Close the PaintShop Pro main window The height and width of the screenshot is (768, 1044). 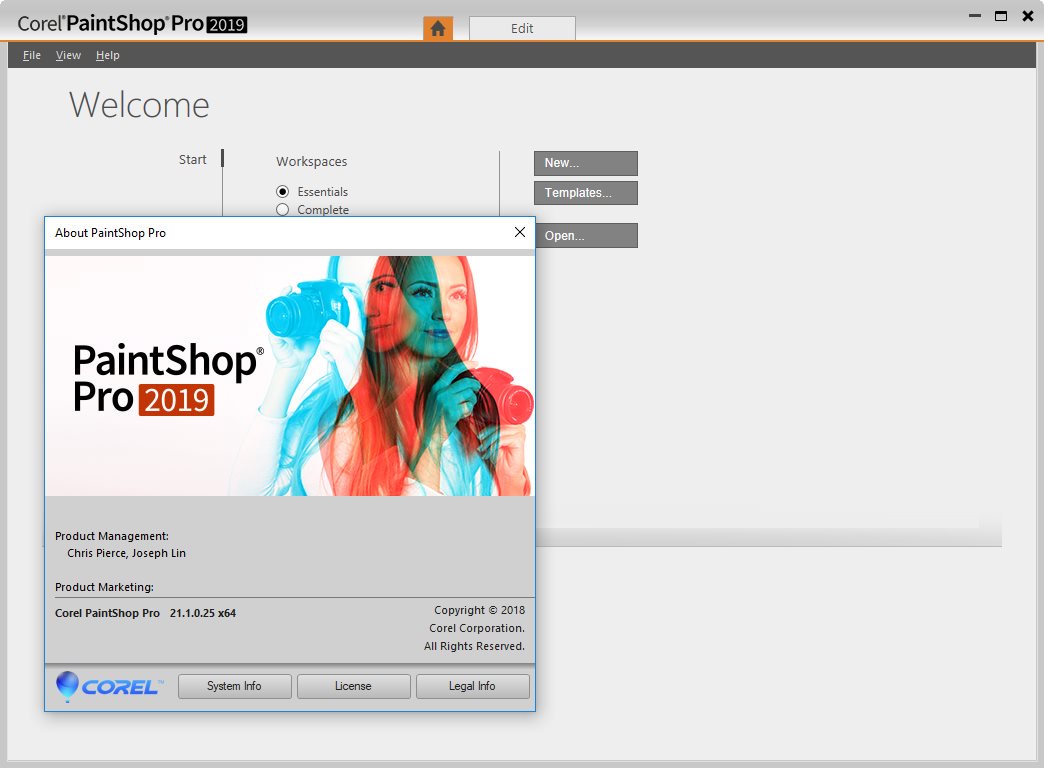[x=1027, y=15]
